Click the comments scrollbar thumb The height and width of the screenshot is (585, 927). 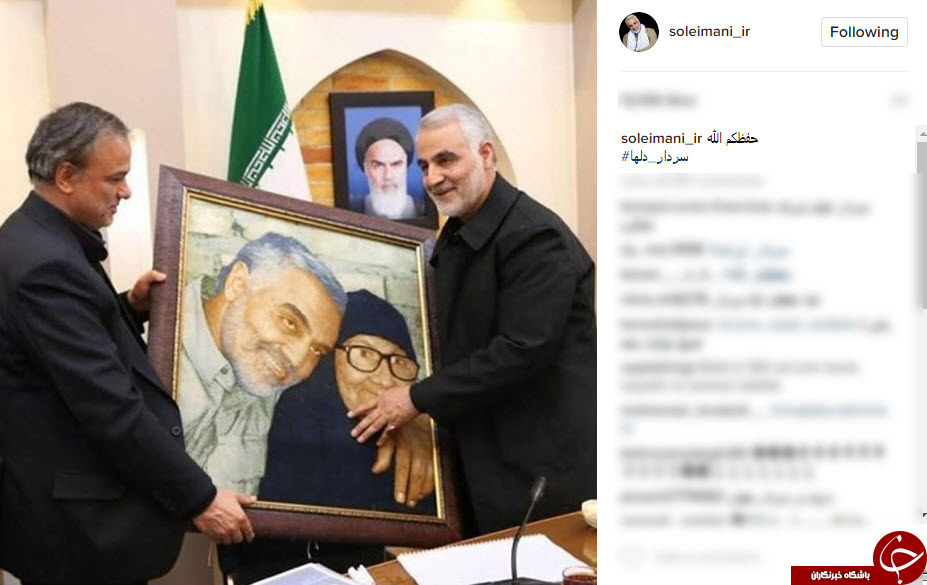pyautogui.click(x=922, y=225)
